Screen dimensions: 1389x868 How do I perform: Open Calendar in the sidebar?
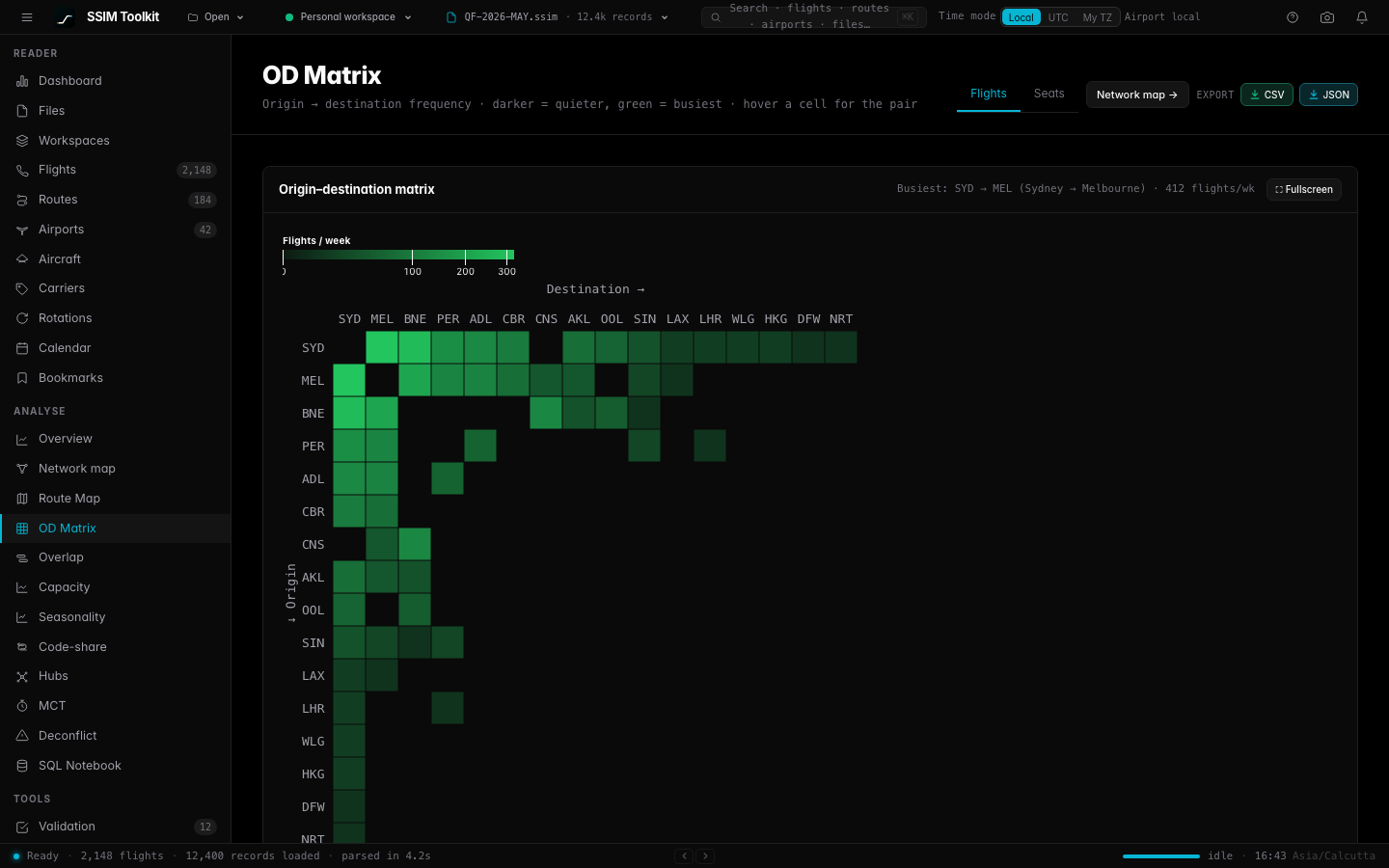tap(115, 348)
